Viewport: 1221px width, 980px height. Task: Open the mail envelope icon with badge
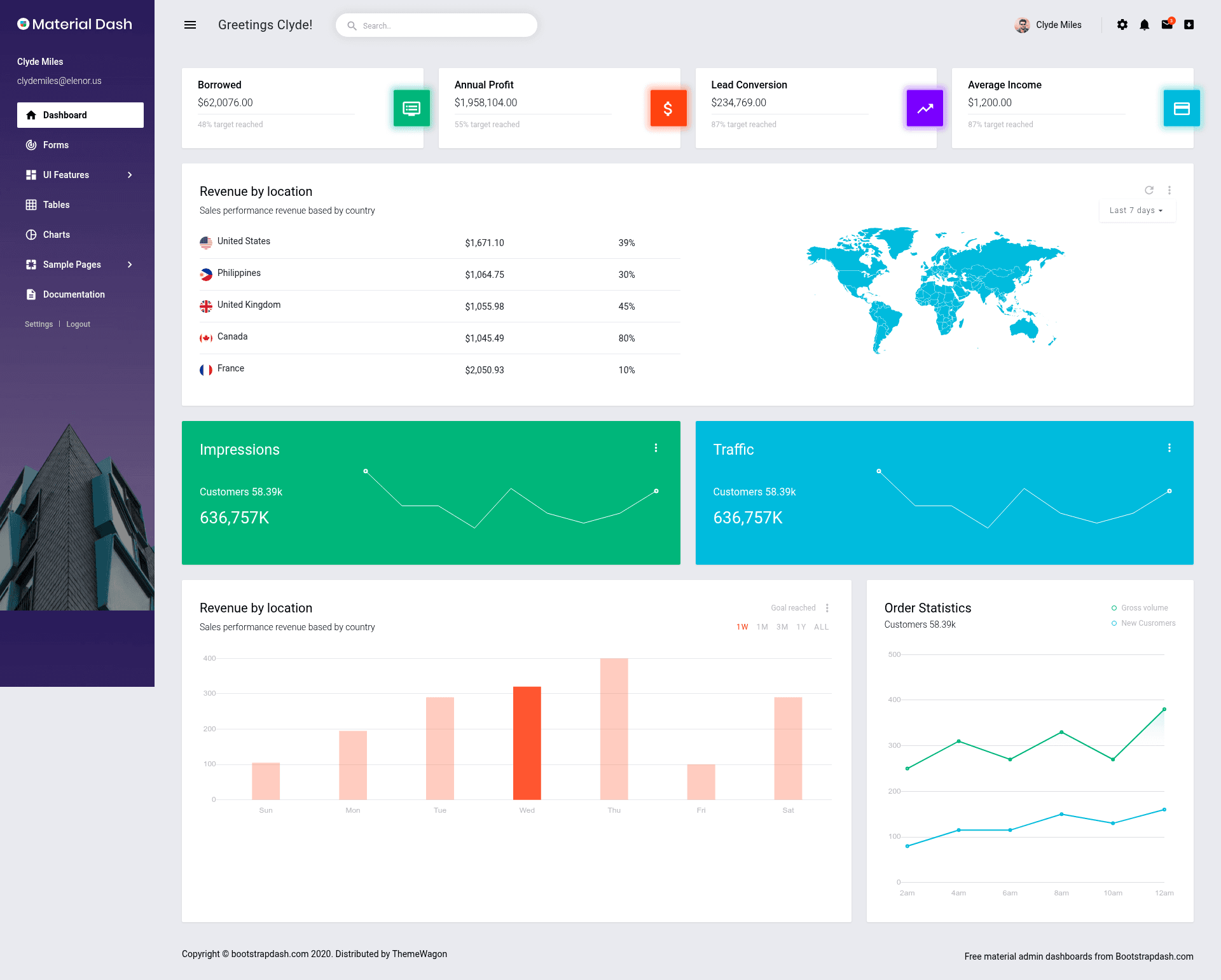coord(1167,24)
